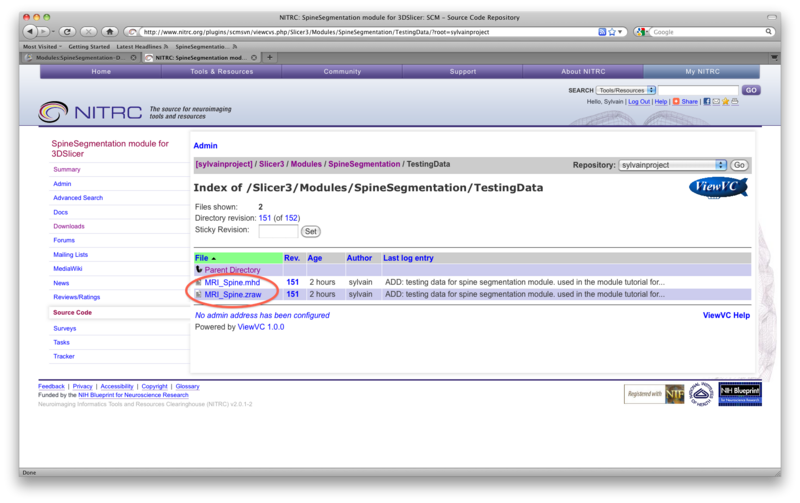Screen dimensions: 800x503
Task: Open the Home navigation tab
Action: (101, 71)
